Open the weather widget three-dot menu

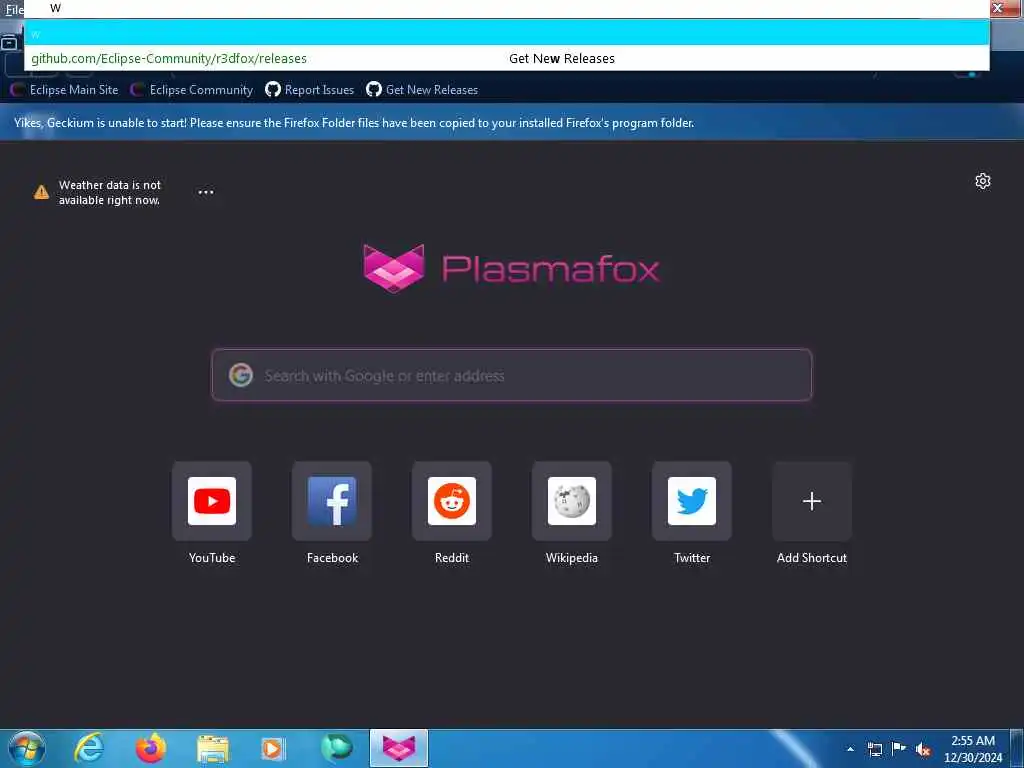point(206,192)
